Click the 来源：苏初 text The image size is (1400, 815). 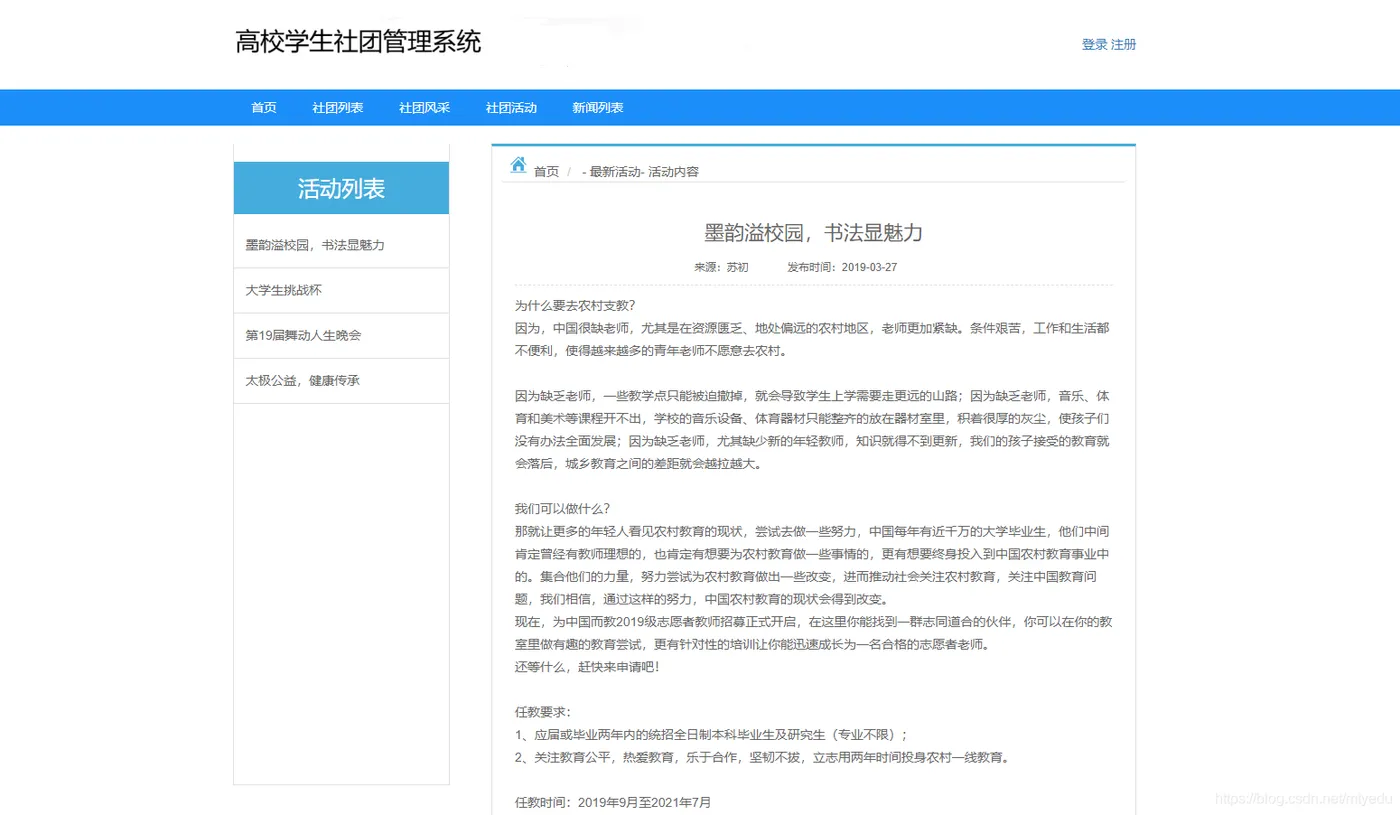[x=721, y=268]
